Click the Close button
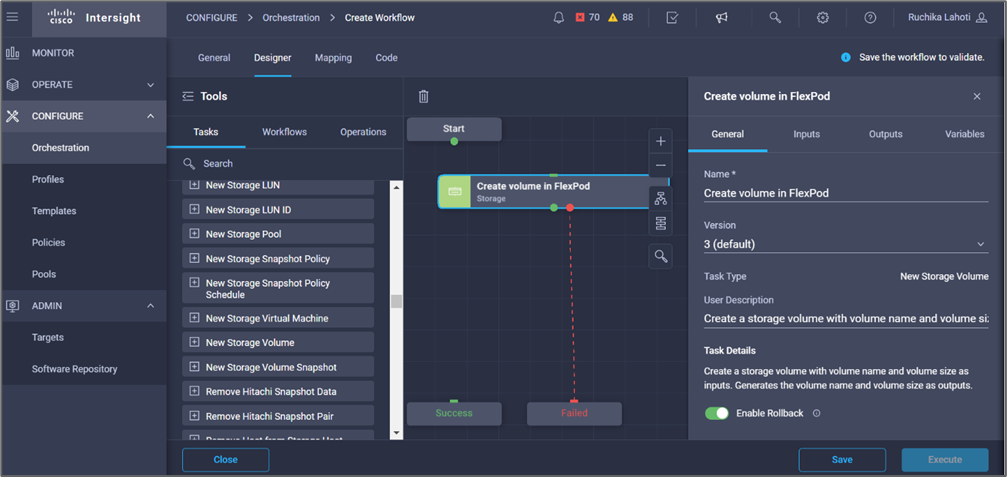The image size is (1007, 477). pyautogui.click(x=225, y=460)
